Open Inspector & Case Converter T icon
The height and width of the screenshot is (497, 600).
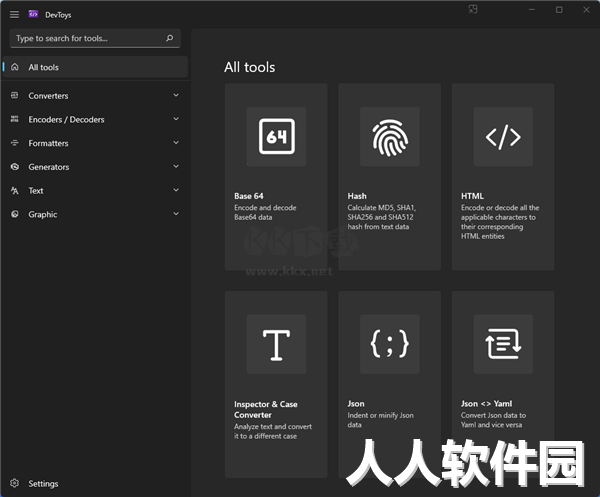[276, 344]
